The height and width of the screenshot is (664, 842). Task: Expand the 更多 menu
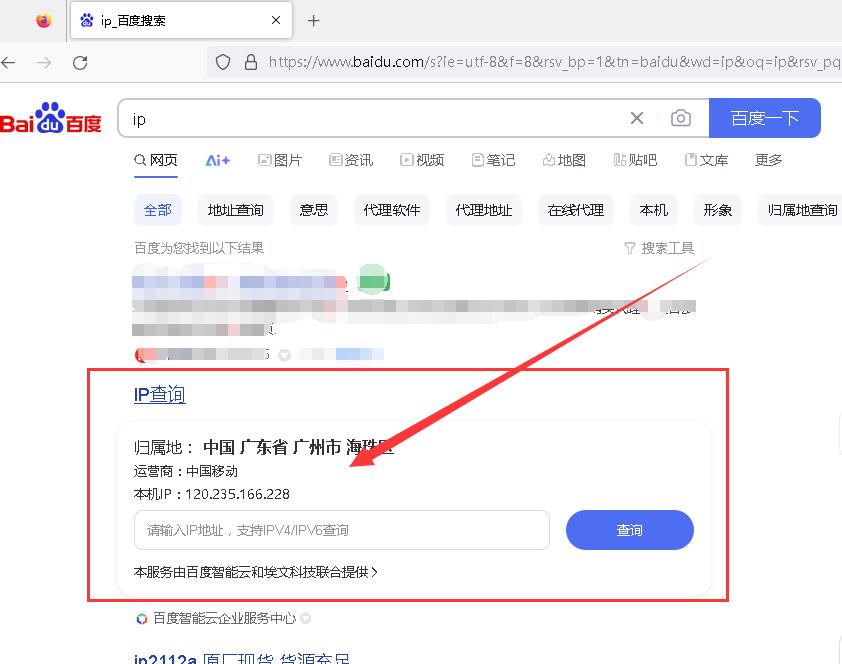[x=768, y=160]
